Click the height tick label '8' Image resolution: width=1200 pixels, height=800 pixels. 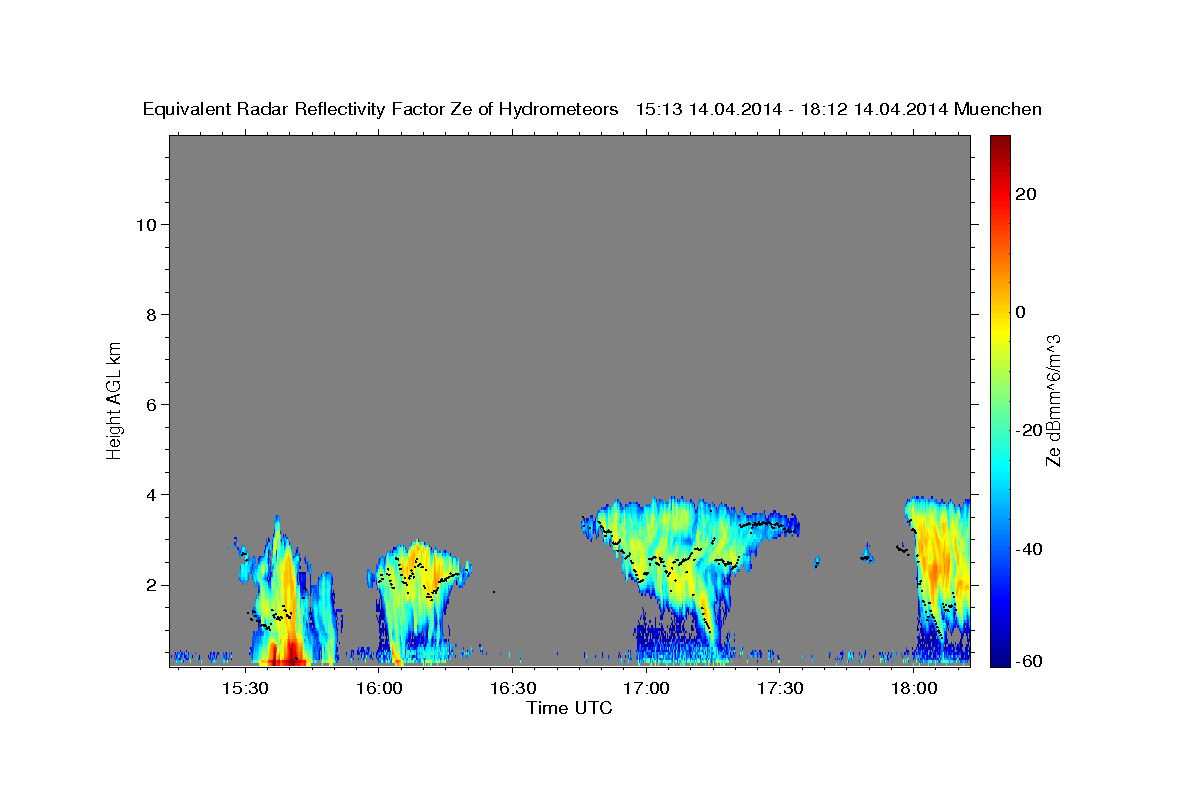pyautogui.click(x=149, y=314)
